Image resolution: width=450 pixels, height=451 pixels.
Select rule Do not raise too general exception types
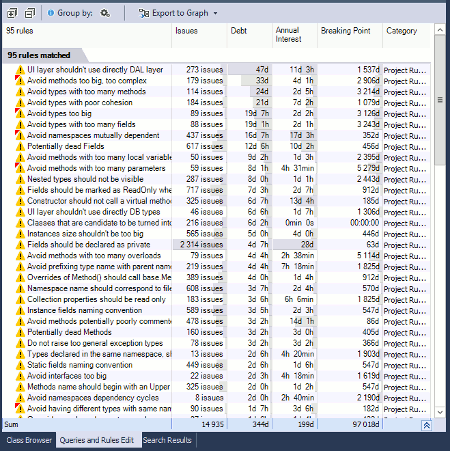[x=95, y=343]
